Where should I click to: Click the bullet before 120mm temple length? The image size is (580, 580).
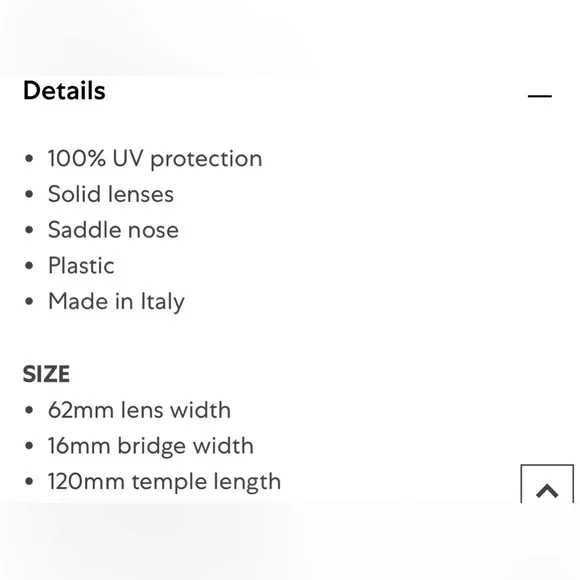click(29, 481)
